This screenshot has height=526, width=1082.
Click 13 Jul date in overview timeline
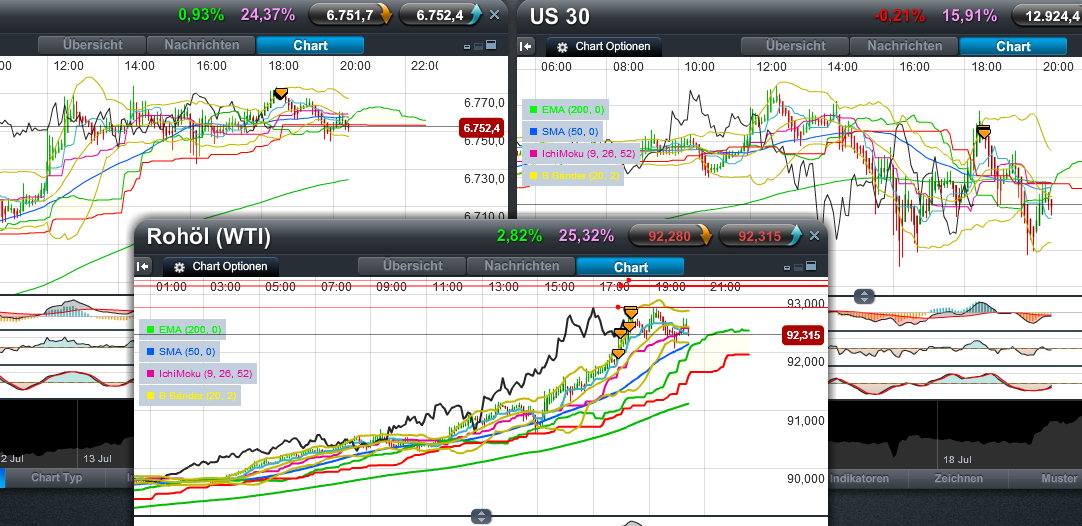tap(97, 458)
